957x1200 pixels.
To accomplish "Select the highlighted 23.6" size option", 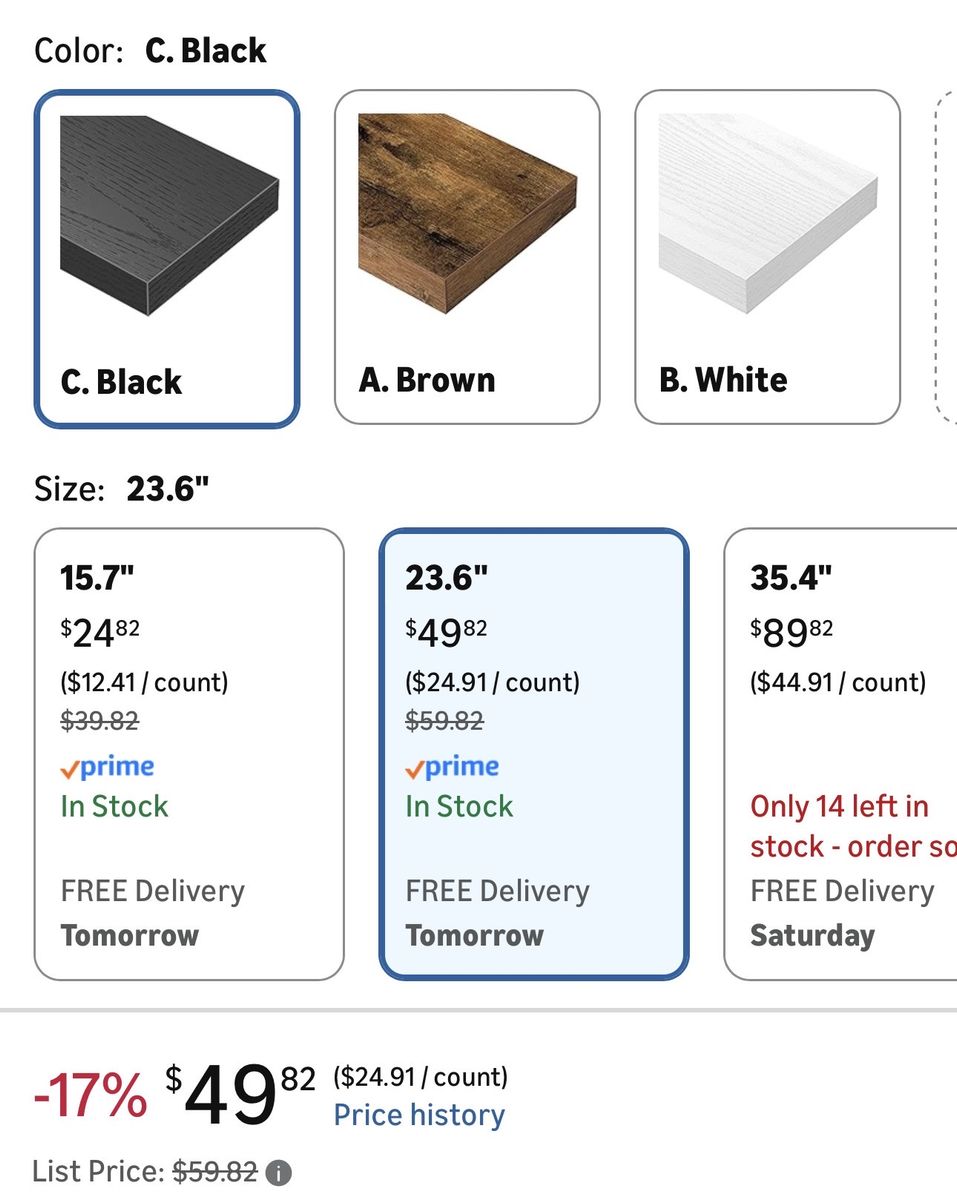I will click(534, 750).
